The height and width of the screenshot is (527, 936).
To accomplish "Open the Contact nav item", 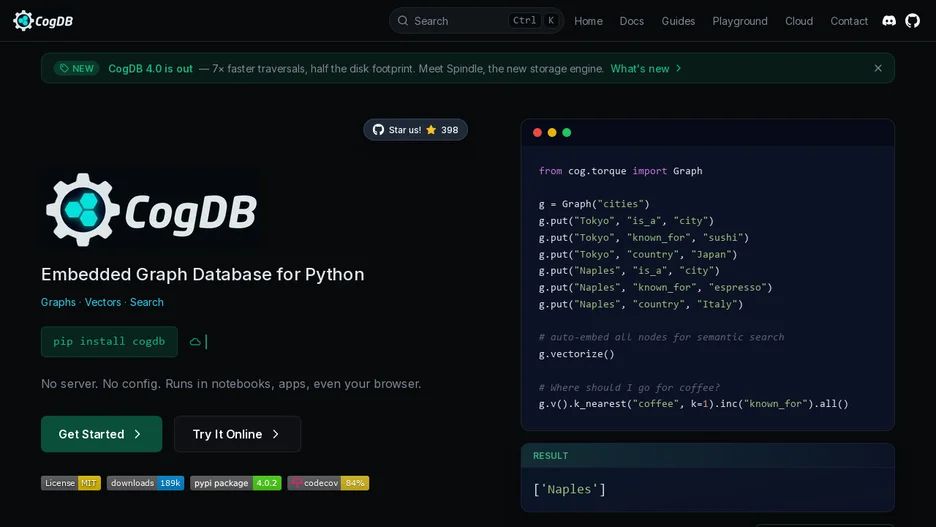I will pos(849,21).
